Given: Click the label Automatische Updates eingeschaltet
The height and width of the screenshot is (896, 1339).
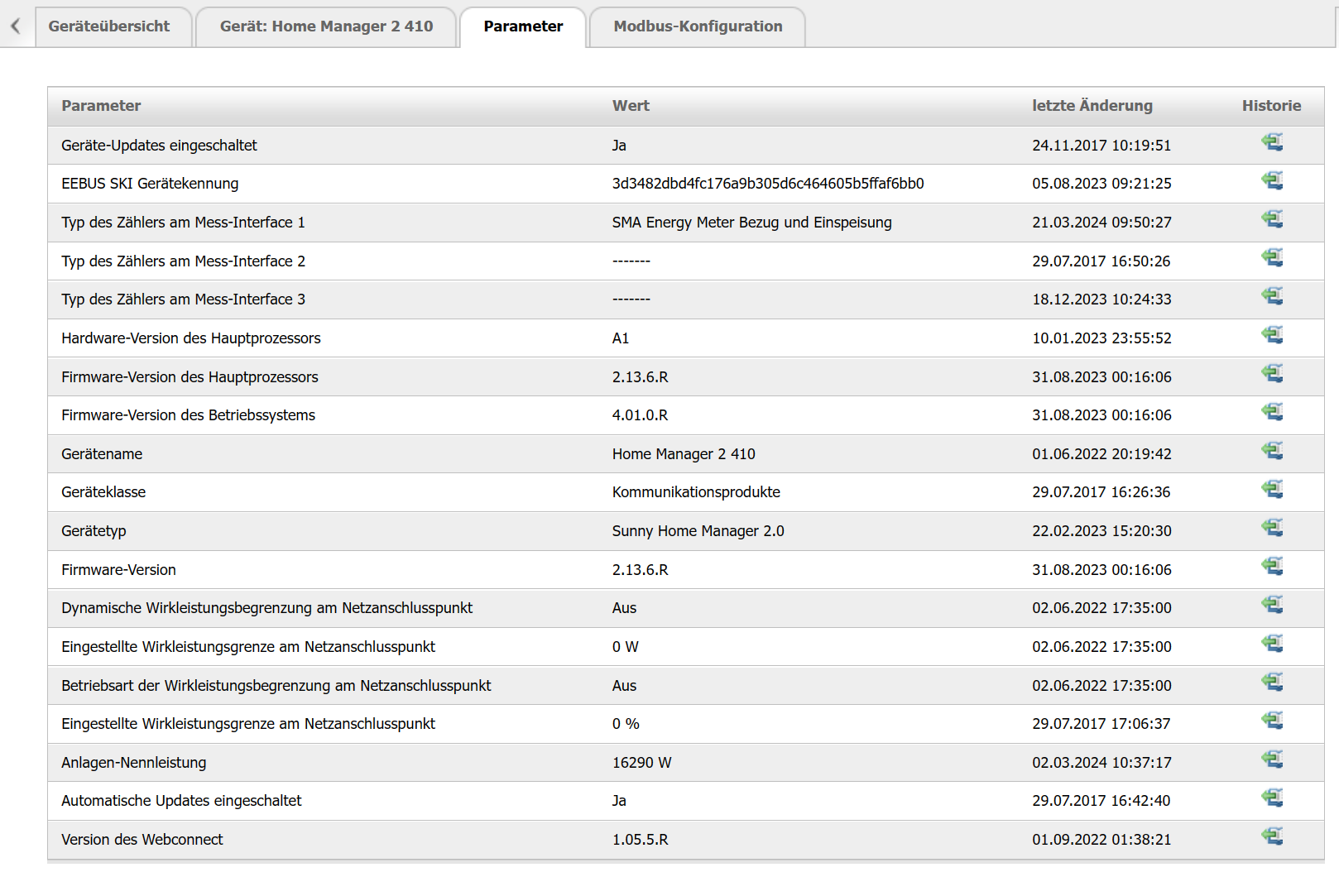Looking at the screenshot, I should click(181, 801).
